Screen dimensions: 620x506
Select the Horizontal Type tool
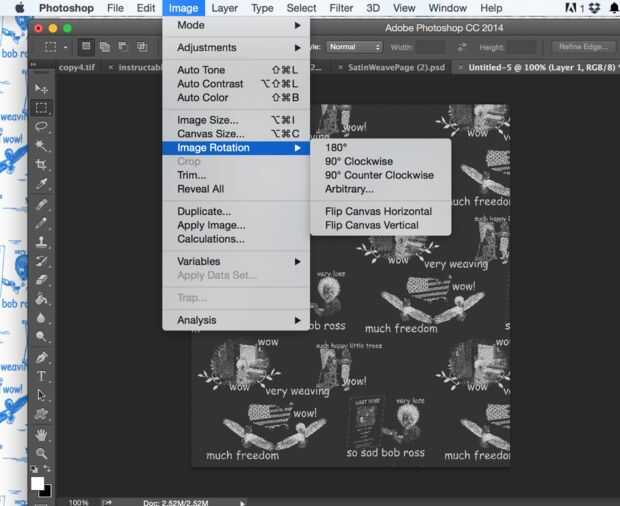click(x=41, y=376)
